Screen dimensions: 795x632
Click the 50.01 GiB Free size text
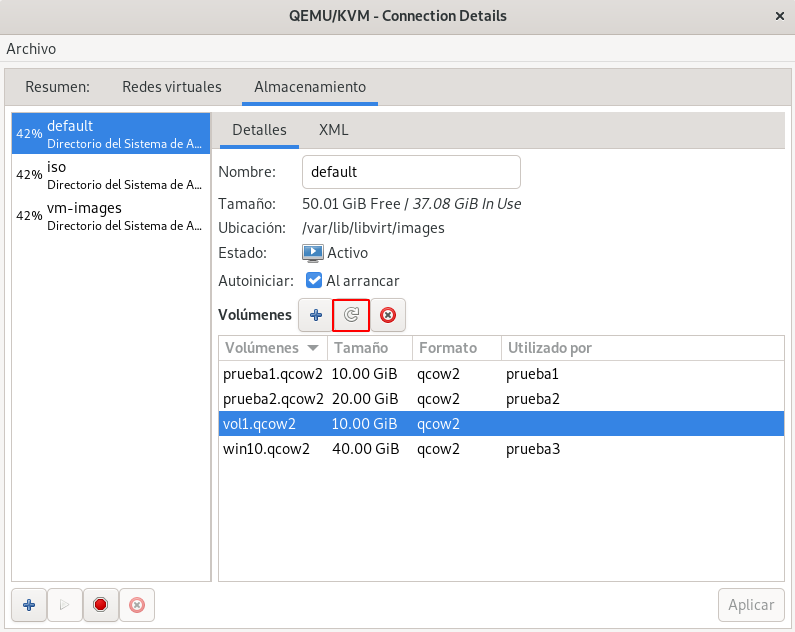351,204
